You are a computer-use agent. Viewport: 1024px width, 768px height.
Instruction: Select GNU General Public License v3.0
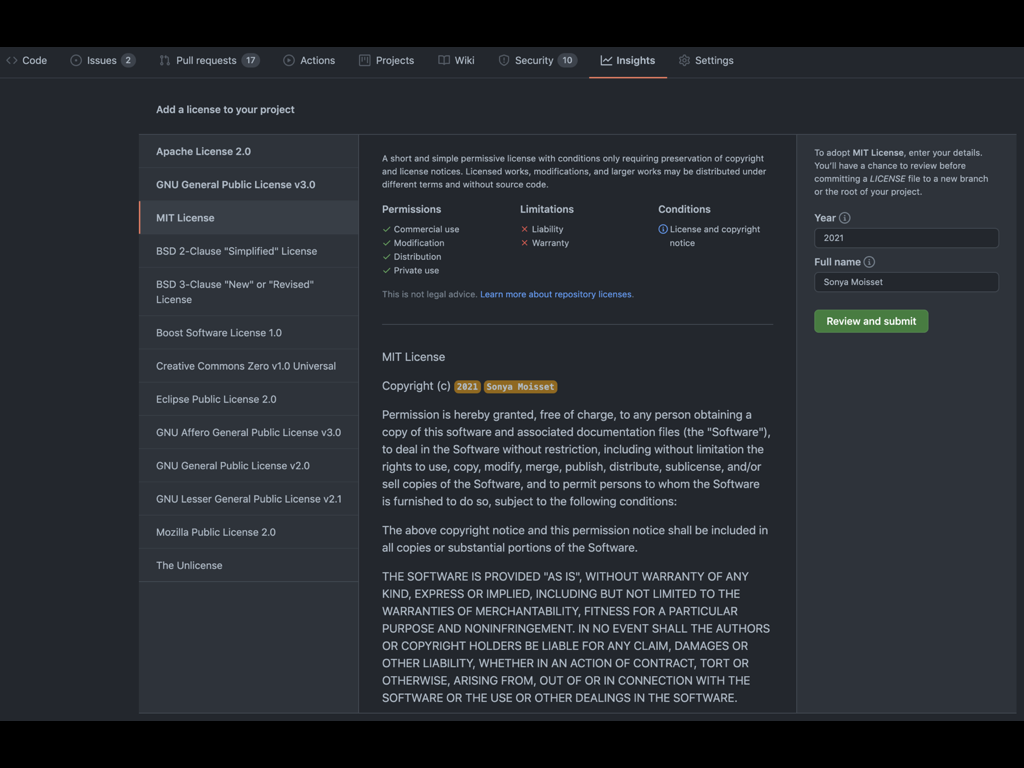pyautogui.click(x=249, y=185)
